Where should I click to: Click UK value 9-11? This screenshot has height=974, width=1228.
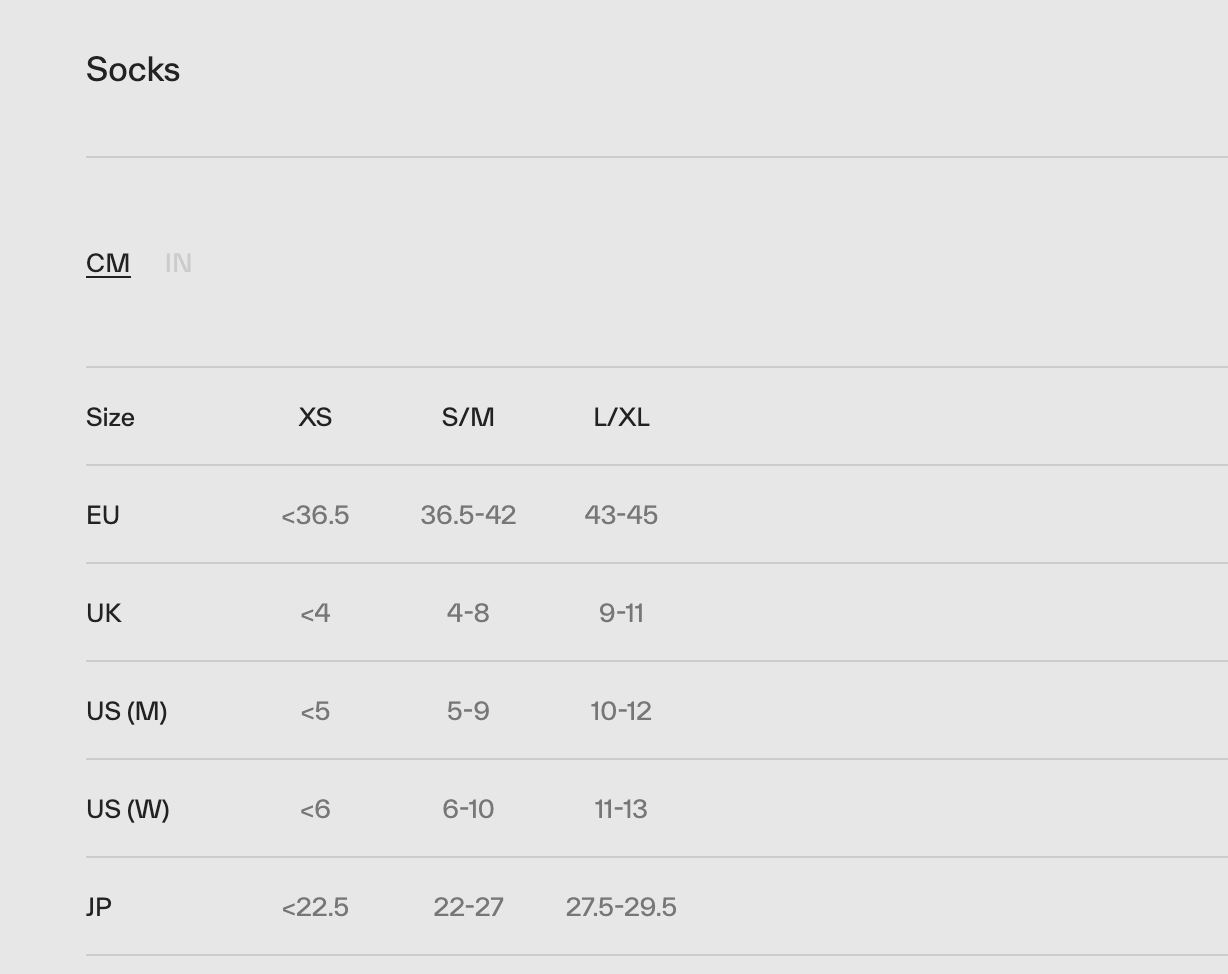pos(621,613)
